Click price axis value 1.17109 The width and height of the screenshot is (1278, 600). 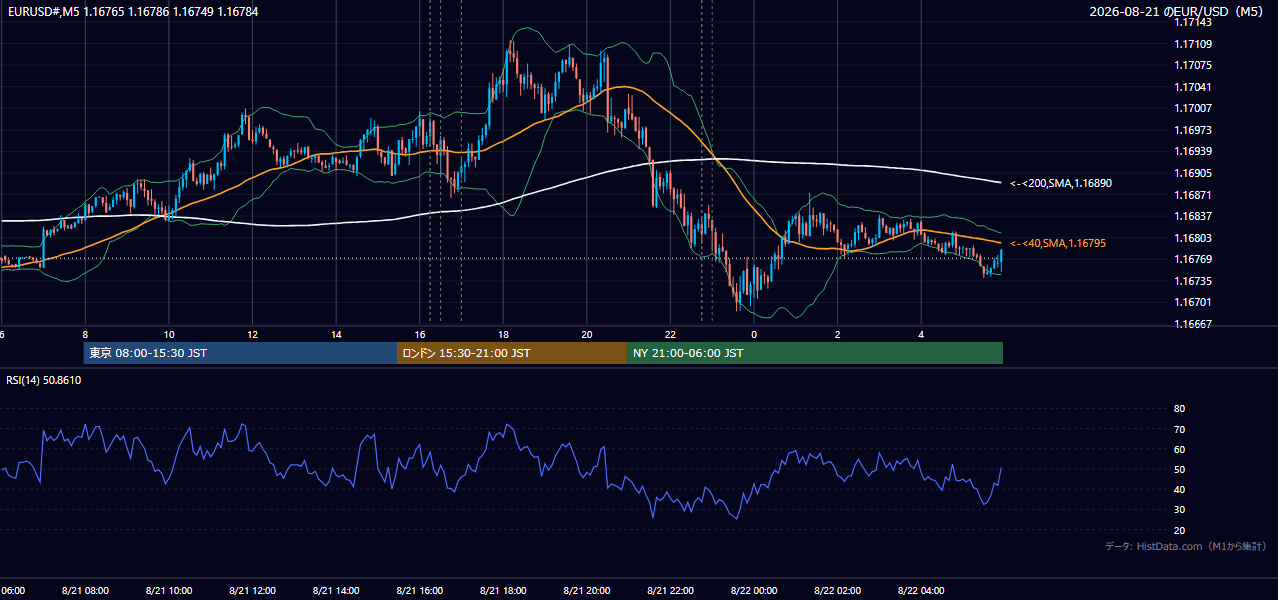point(1193,44)
